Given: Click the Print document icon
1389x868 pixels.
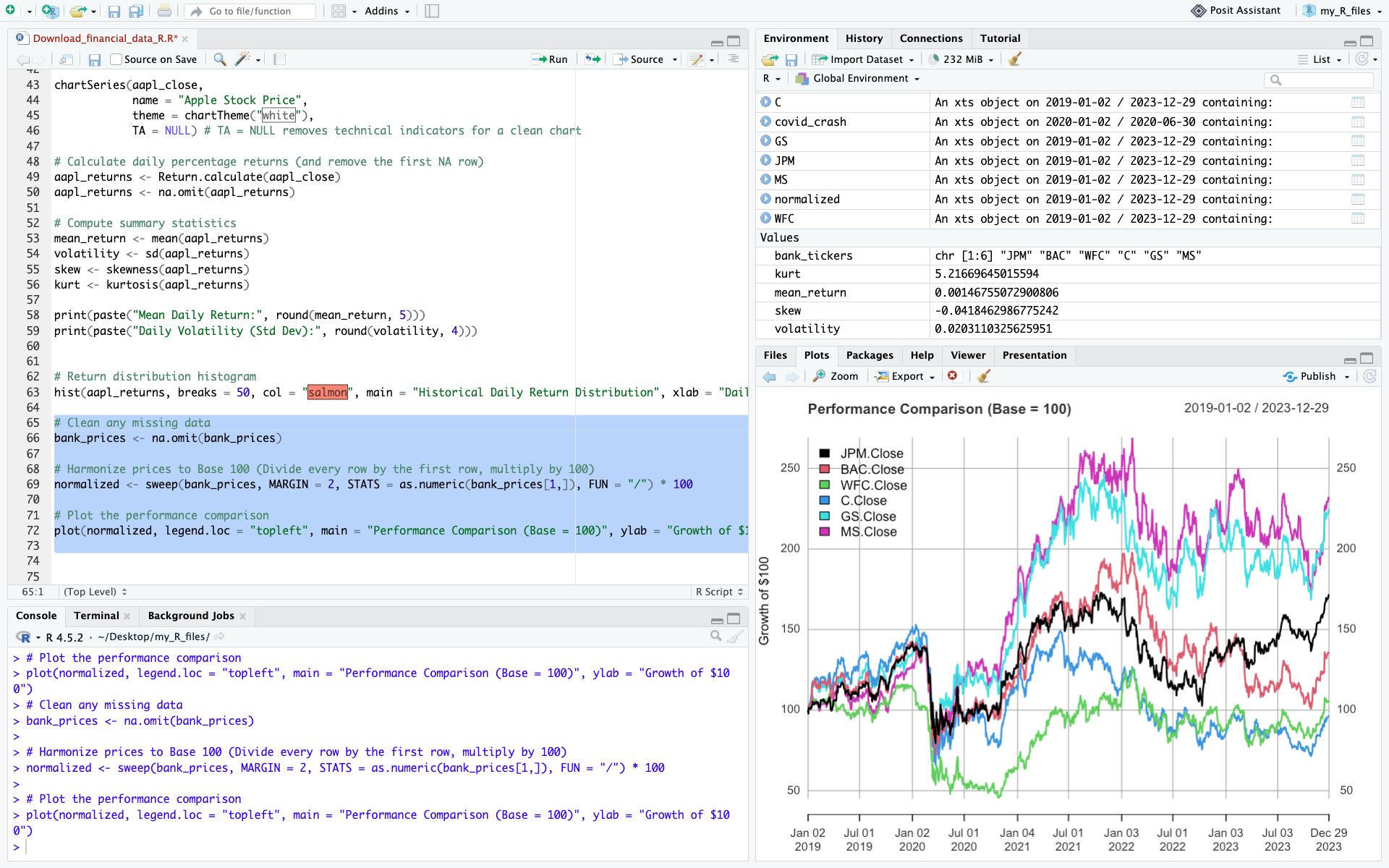Looking at the screenshot, I should pyautogui.click(x=164, y=11).
